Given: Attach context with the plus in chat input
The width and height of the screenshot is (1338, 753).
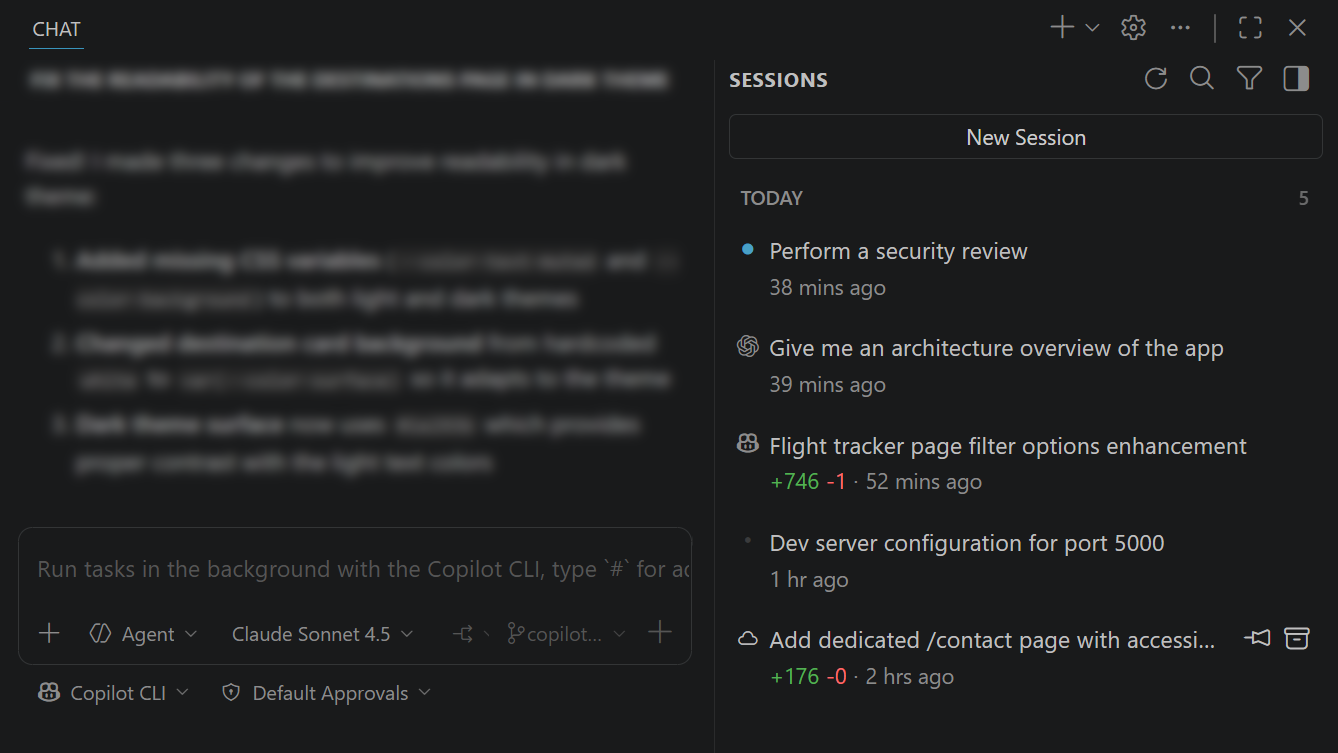Looking at the screenshot, I should click(x=48, y=632).
